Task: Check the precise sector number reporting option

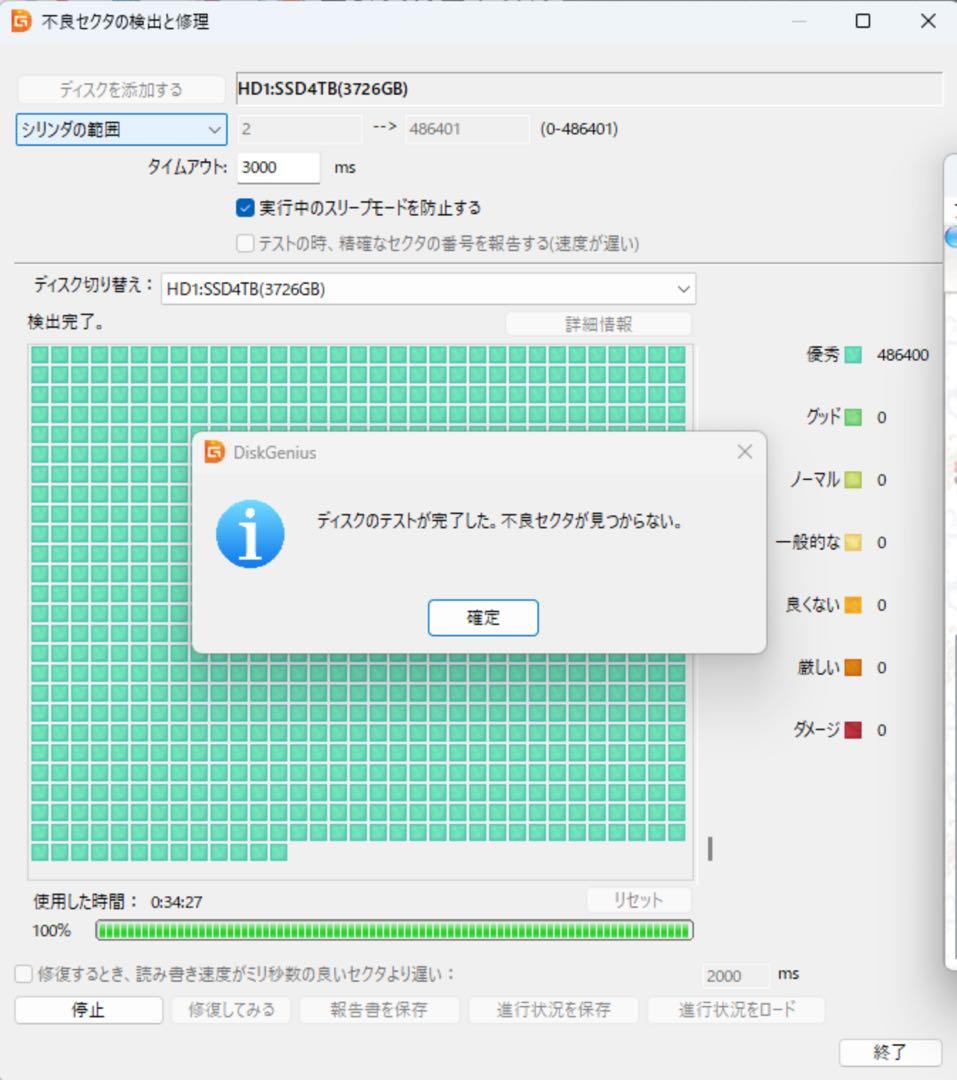Action: click(x=242, y=243)
